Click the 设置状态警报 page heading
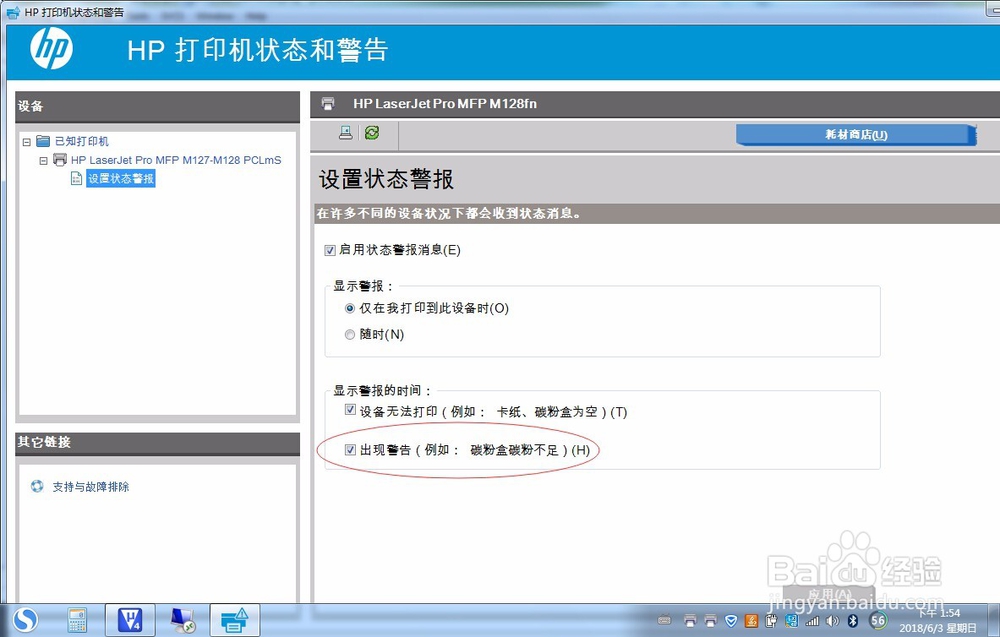 click(386, 179)
